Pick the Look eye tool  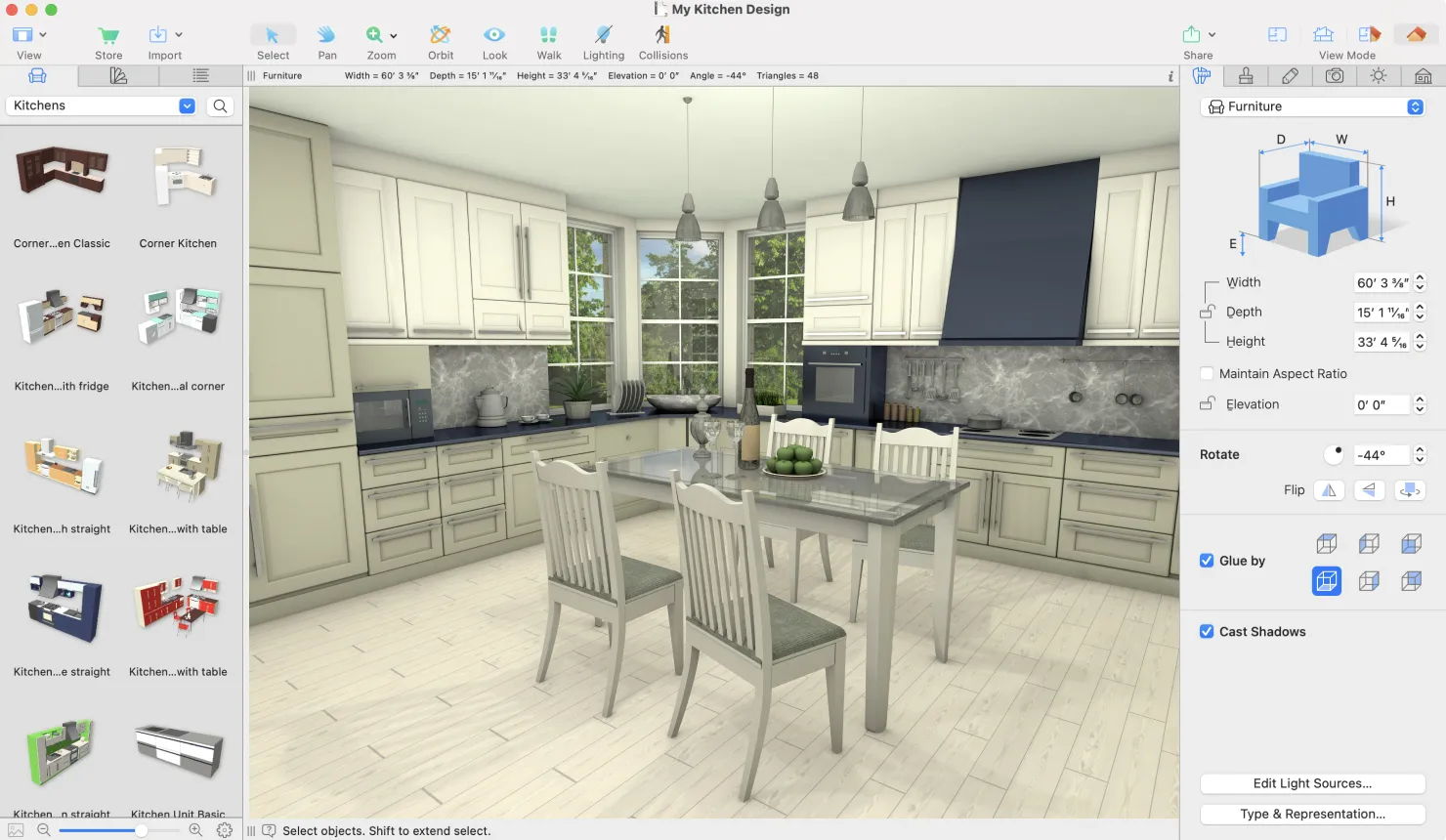(x=494, y=35)
